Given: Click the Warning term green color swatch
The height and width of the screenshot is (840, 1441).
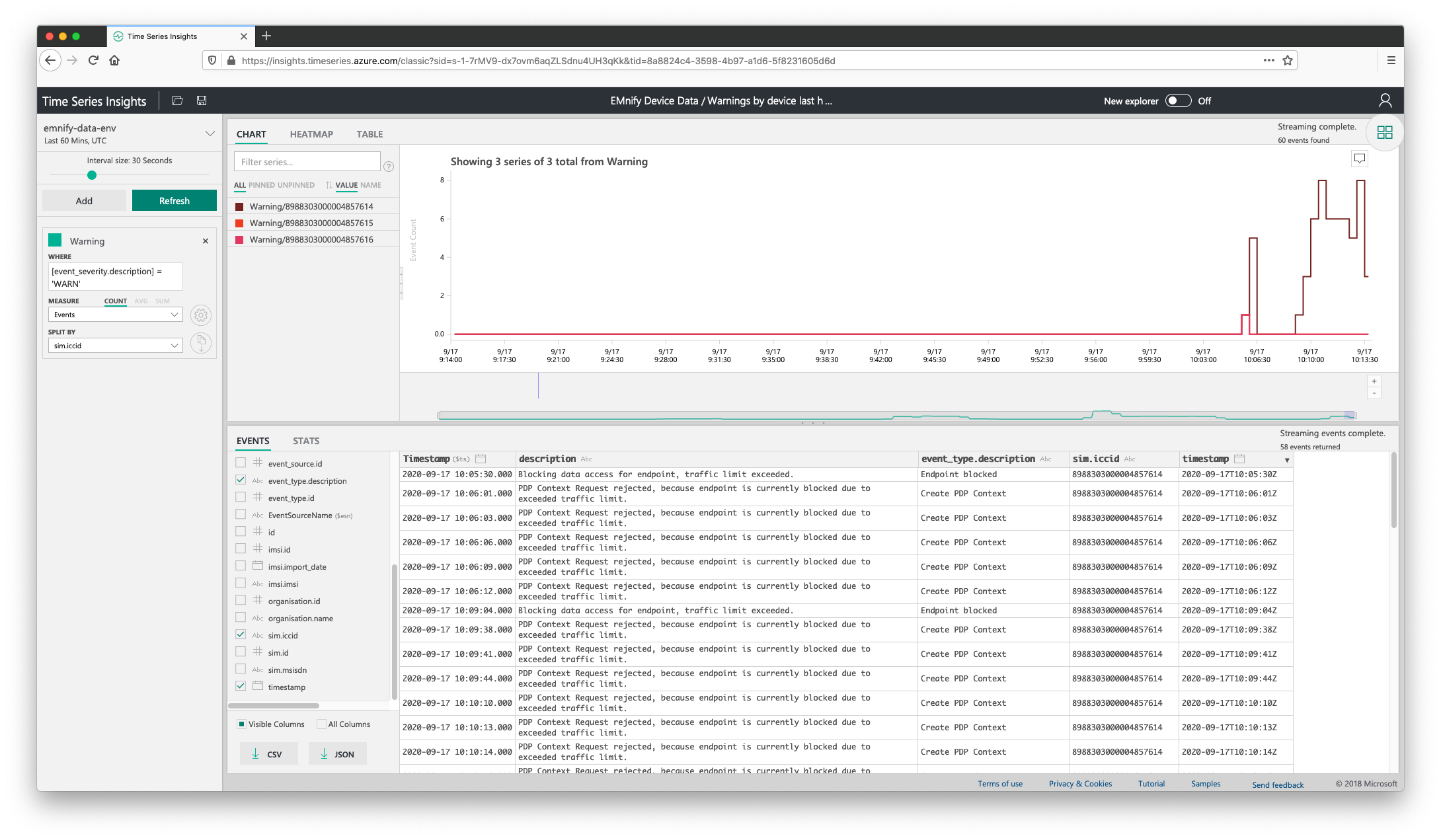Looking at the screenshot, I should click(x=55, y=241).
